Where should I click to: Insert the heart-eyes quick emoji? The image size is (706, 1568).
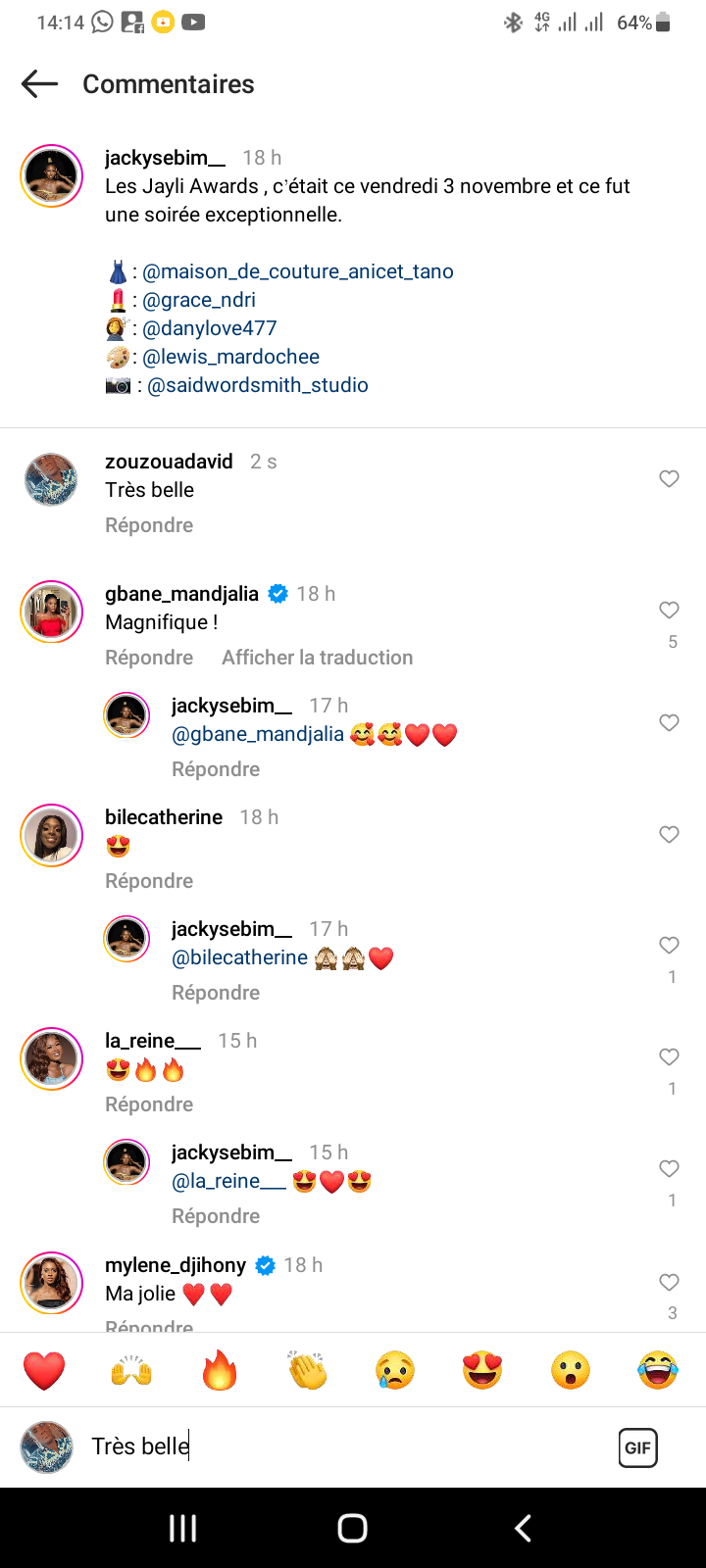(482, 1370)
